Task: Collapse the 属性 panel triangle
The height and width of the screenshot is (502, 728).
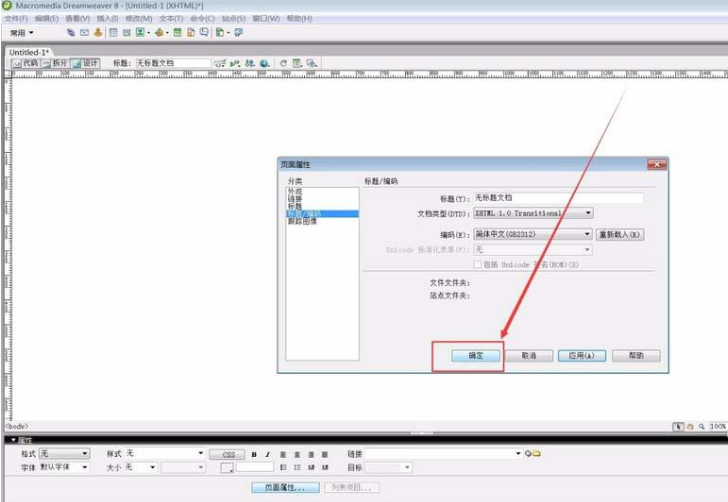Action: click(13, 440)
